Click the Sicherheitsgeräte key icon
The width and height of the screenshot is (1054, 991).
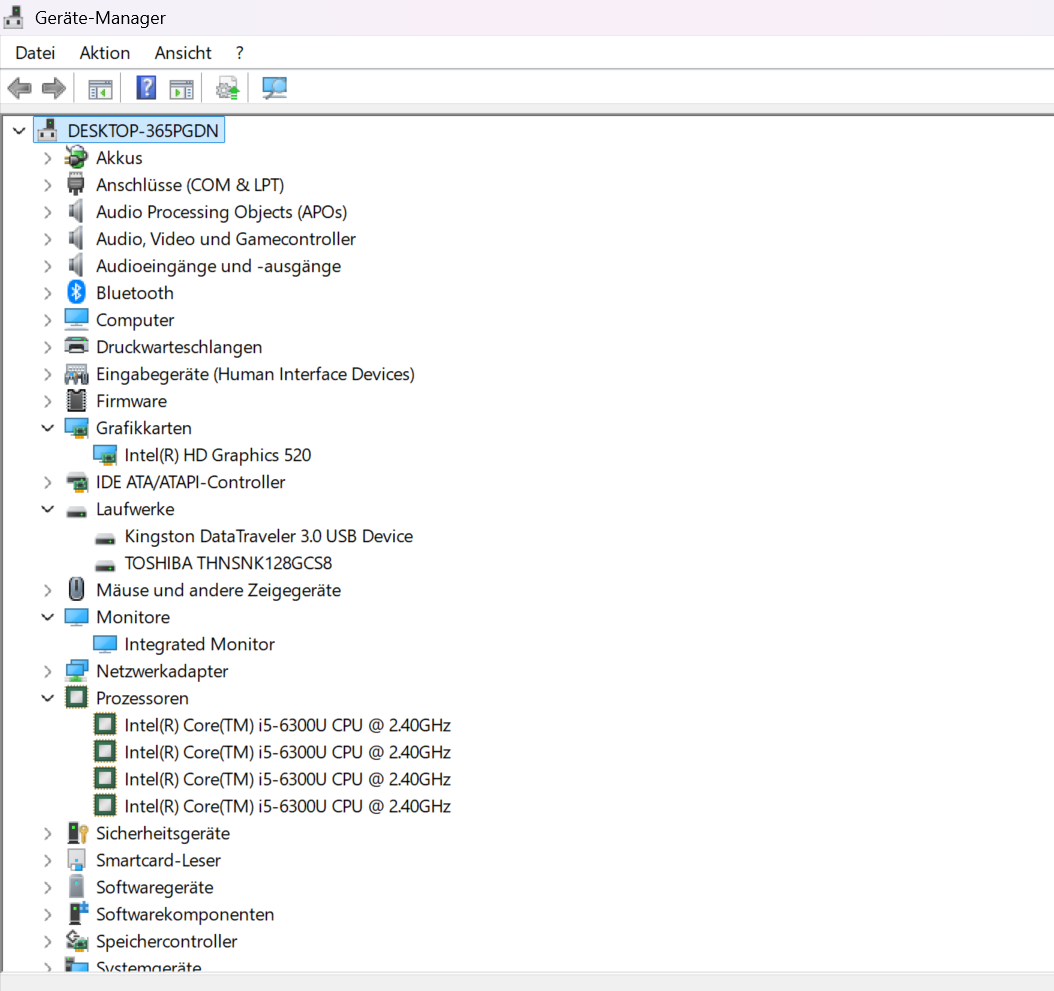click(x=77, y=833)
